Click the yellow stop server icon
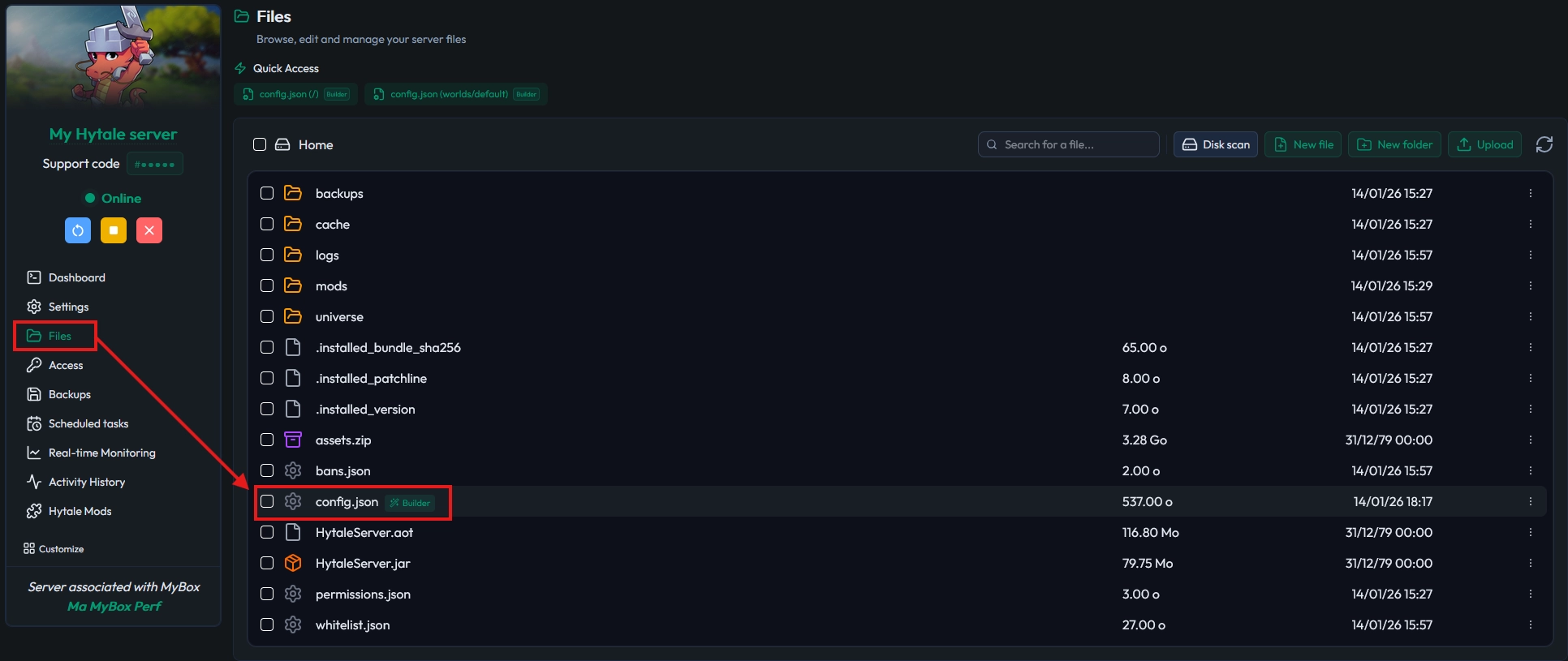Image resolution: width=1568 pixels, height=661 pixels. (114, 230)
